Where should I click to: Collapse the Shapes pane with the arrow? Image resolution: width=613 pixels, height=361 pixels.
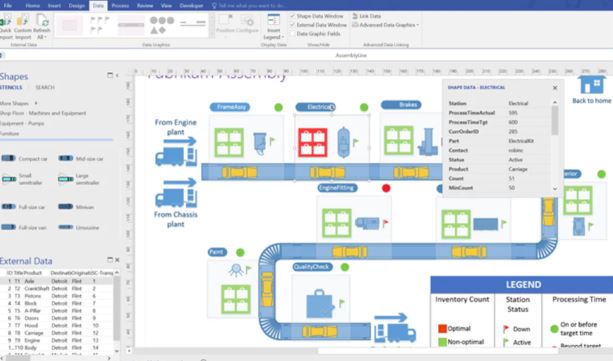tap(117, 75)
